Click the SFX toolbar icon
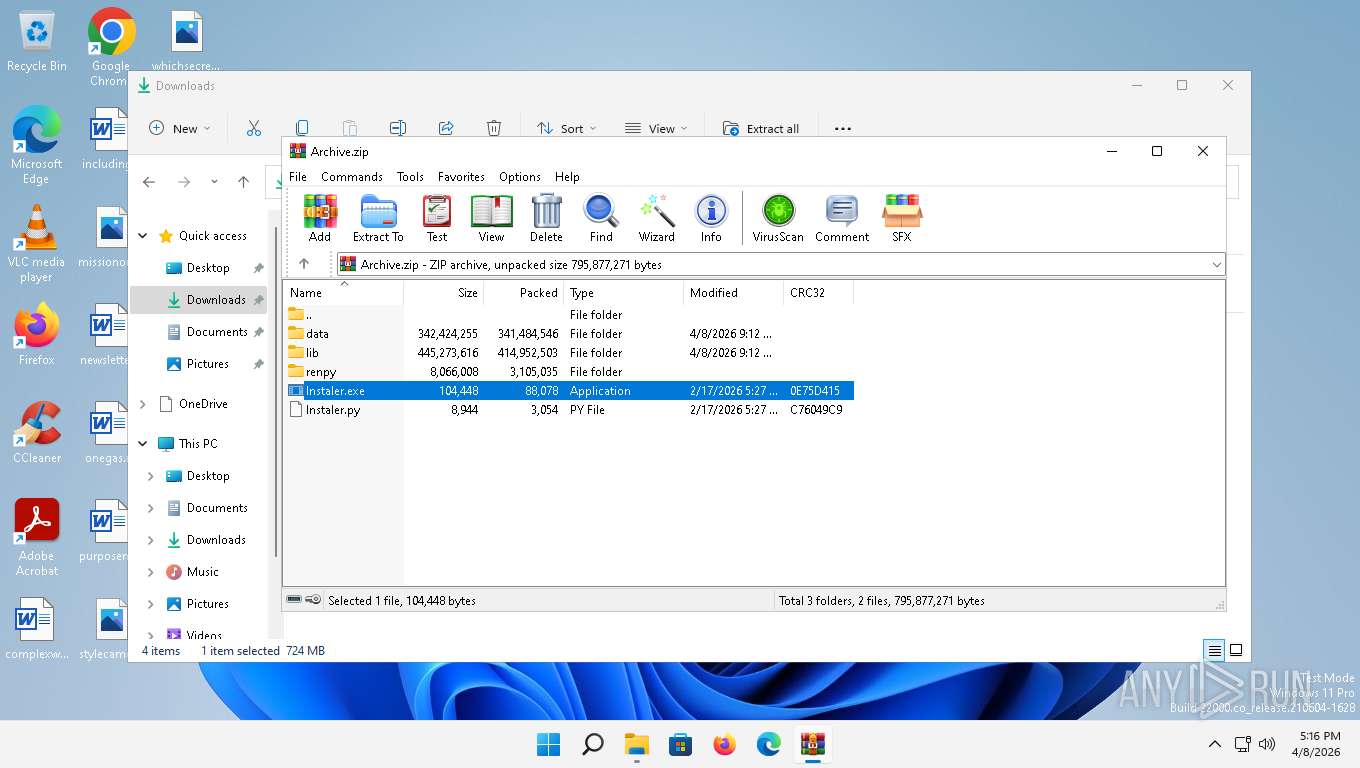 (x=901, y=219)
